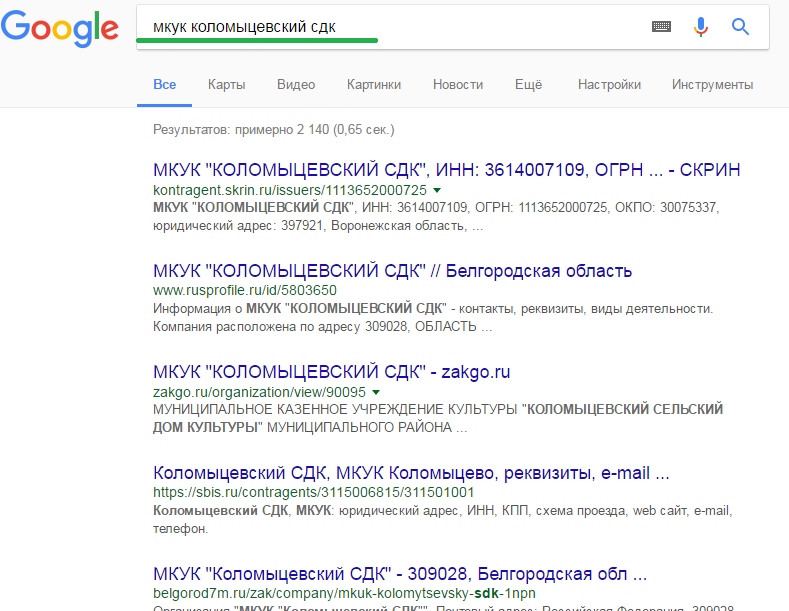Open Коломыцевский СДК, МКУК Коломыцево result
This screenshot has width=789, height=611.
[411, 473]
